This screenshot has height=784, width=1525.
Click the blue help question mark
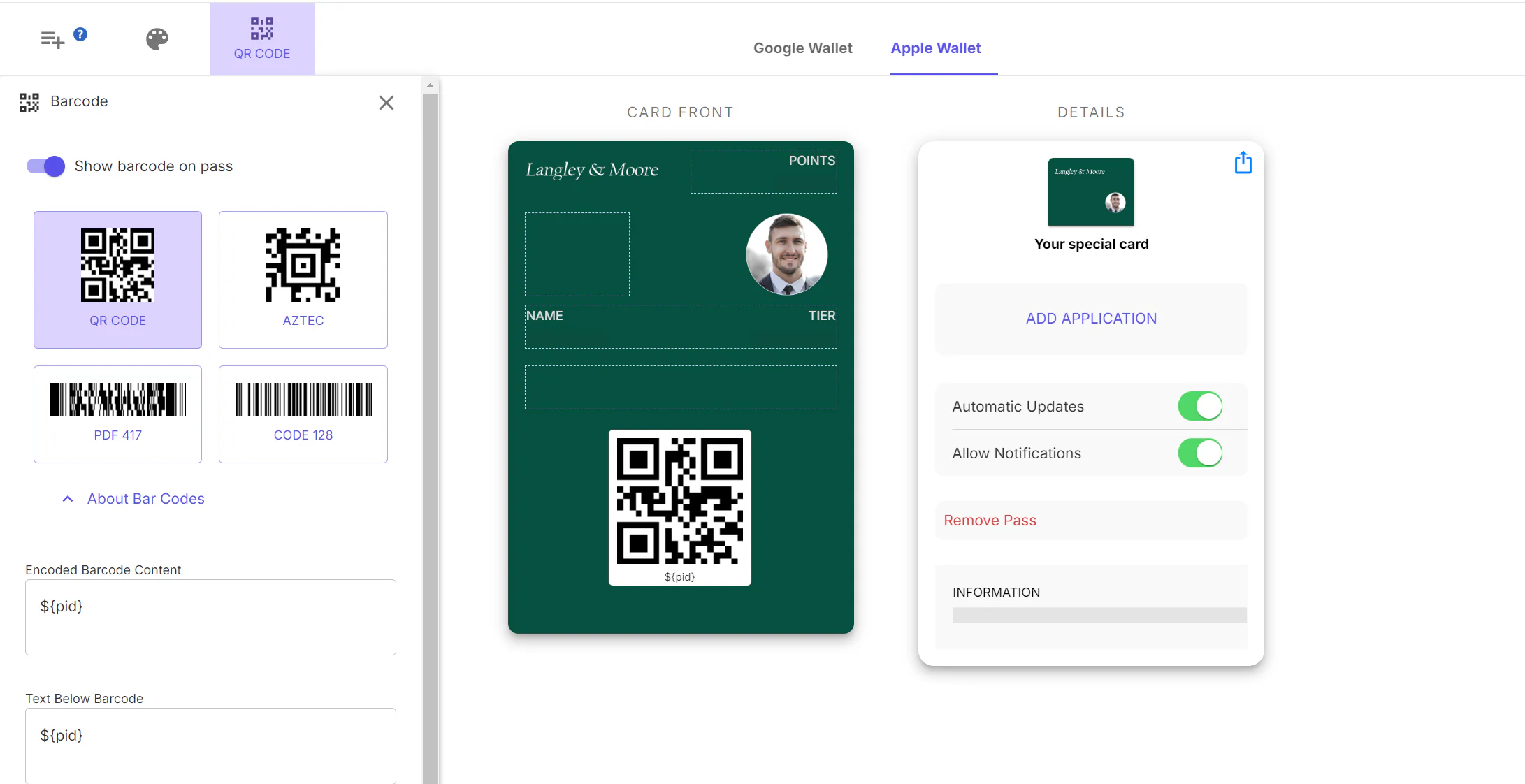(80, 34)
